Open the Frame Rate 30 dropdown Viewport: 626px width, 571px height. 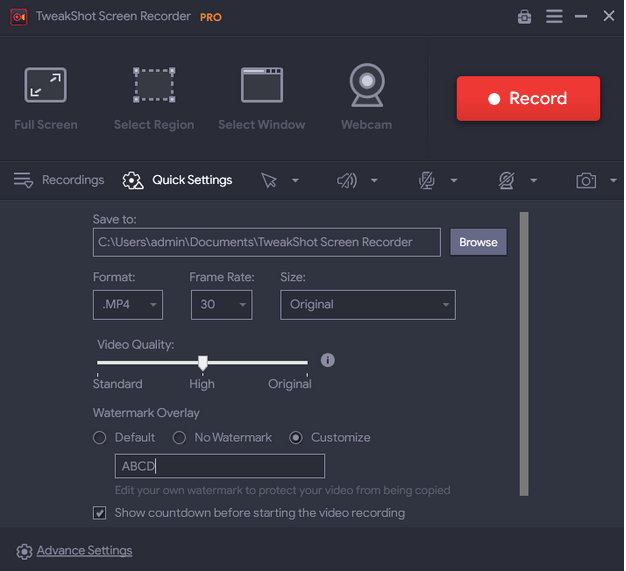[x=222, y=305]
